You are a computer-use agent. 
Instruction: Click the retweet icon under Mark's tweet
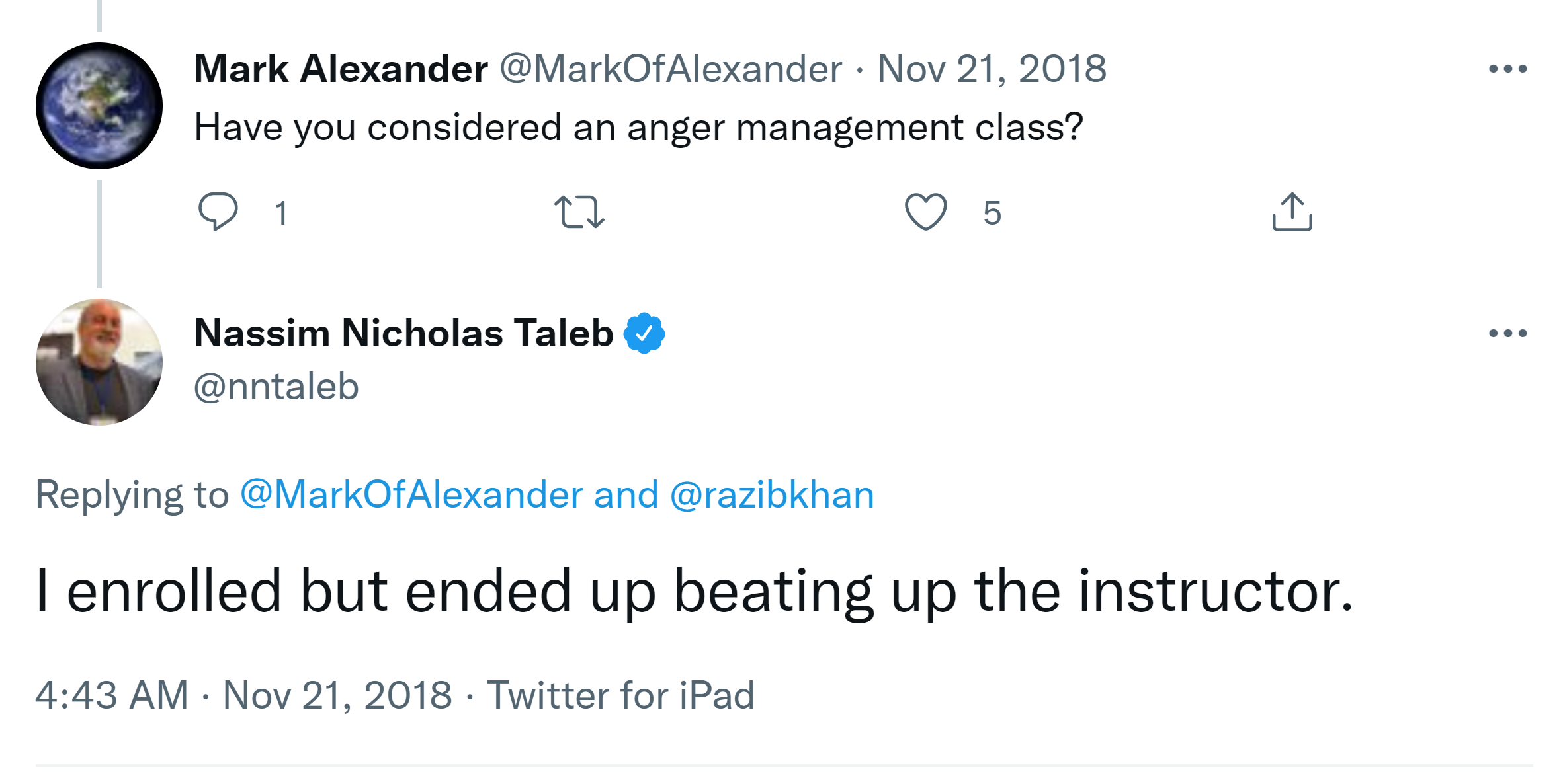579,212
